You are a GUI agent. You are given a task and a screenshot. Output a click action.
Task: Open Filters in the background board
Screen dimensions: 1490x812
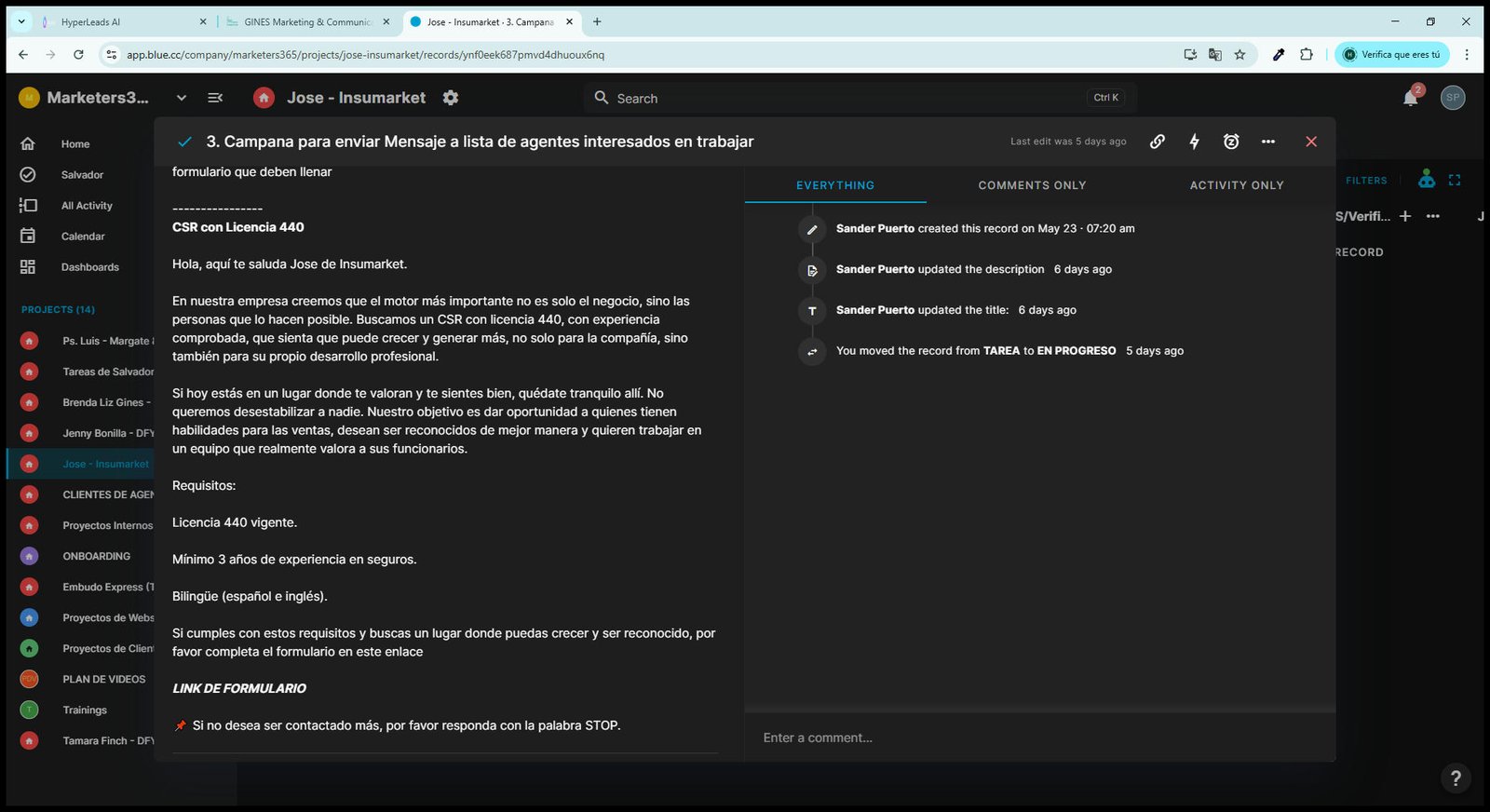pyautogui.click(x=1366, y=181)
